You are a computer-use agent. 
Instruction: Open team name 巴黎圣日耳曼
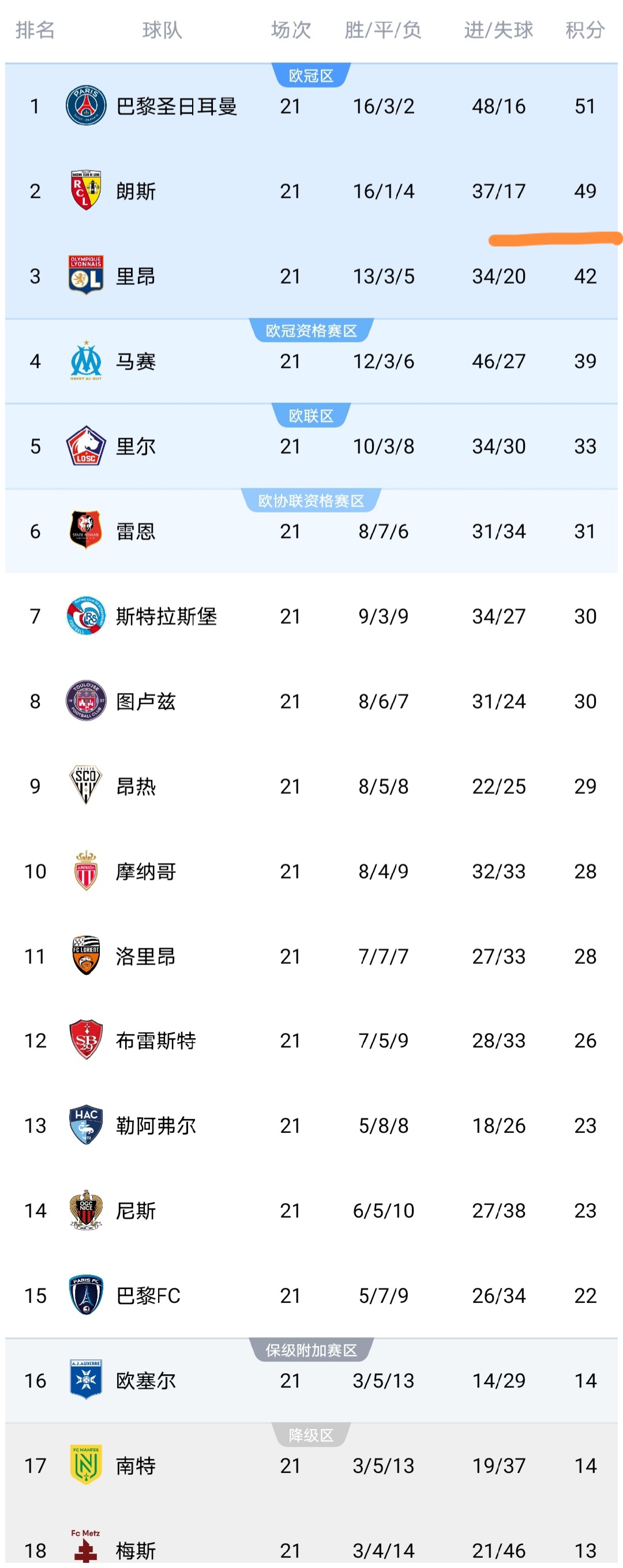177,107
